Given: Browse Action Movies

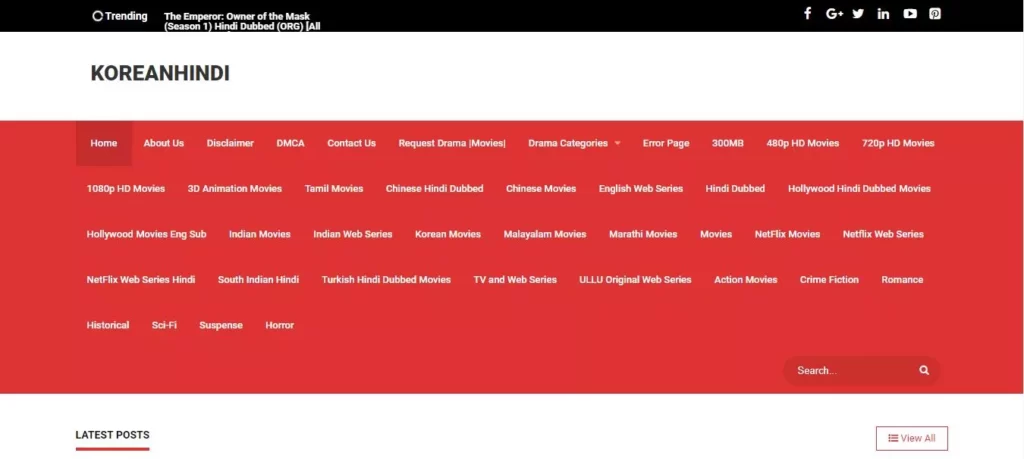Looking at the screenshot, I should [746, 280].
